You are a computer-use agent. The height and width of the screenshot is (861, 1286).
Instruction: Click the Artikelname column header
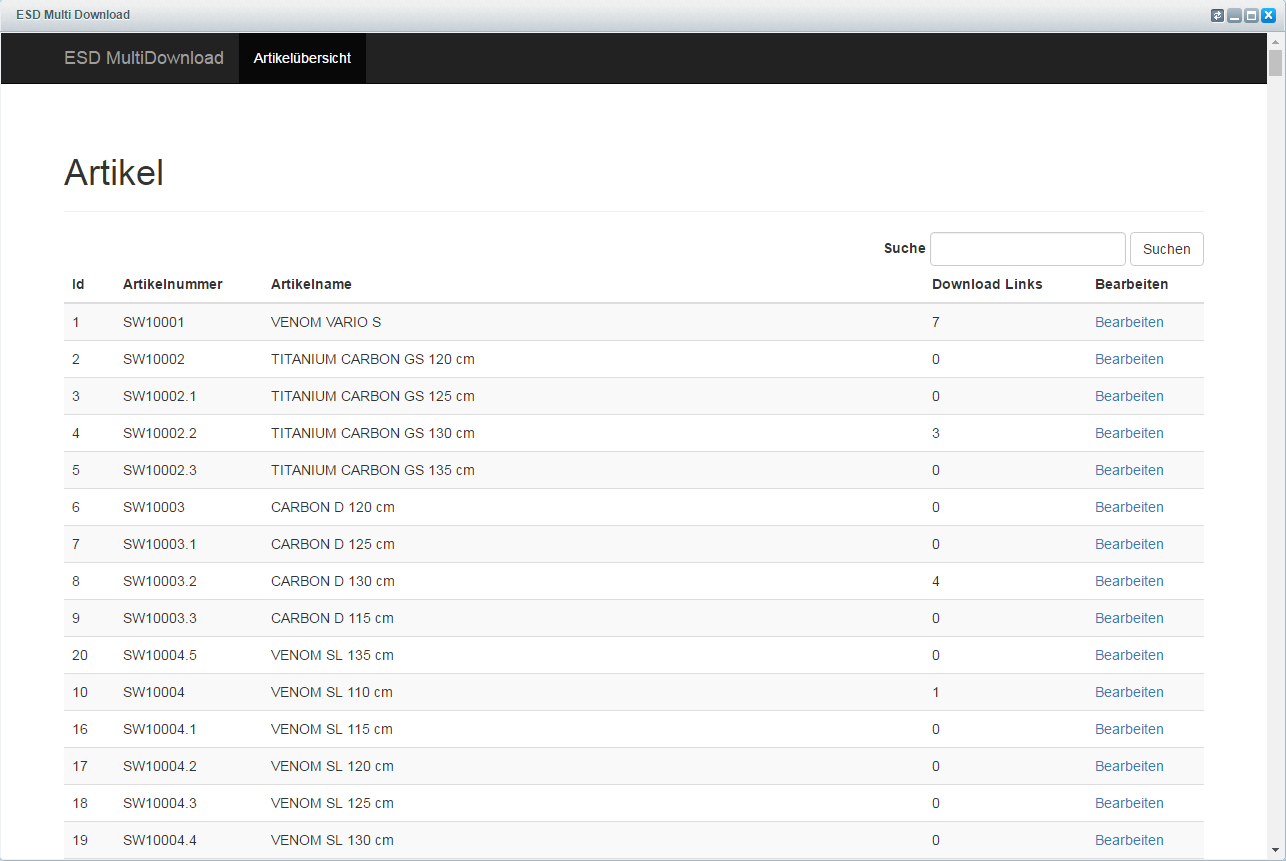point(311,284)
